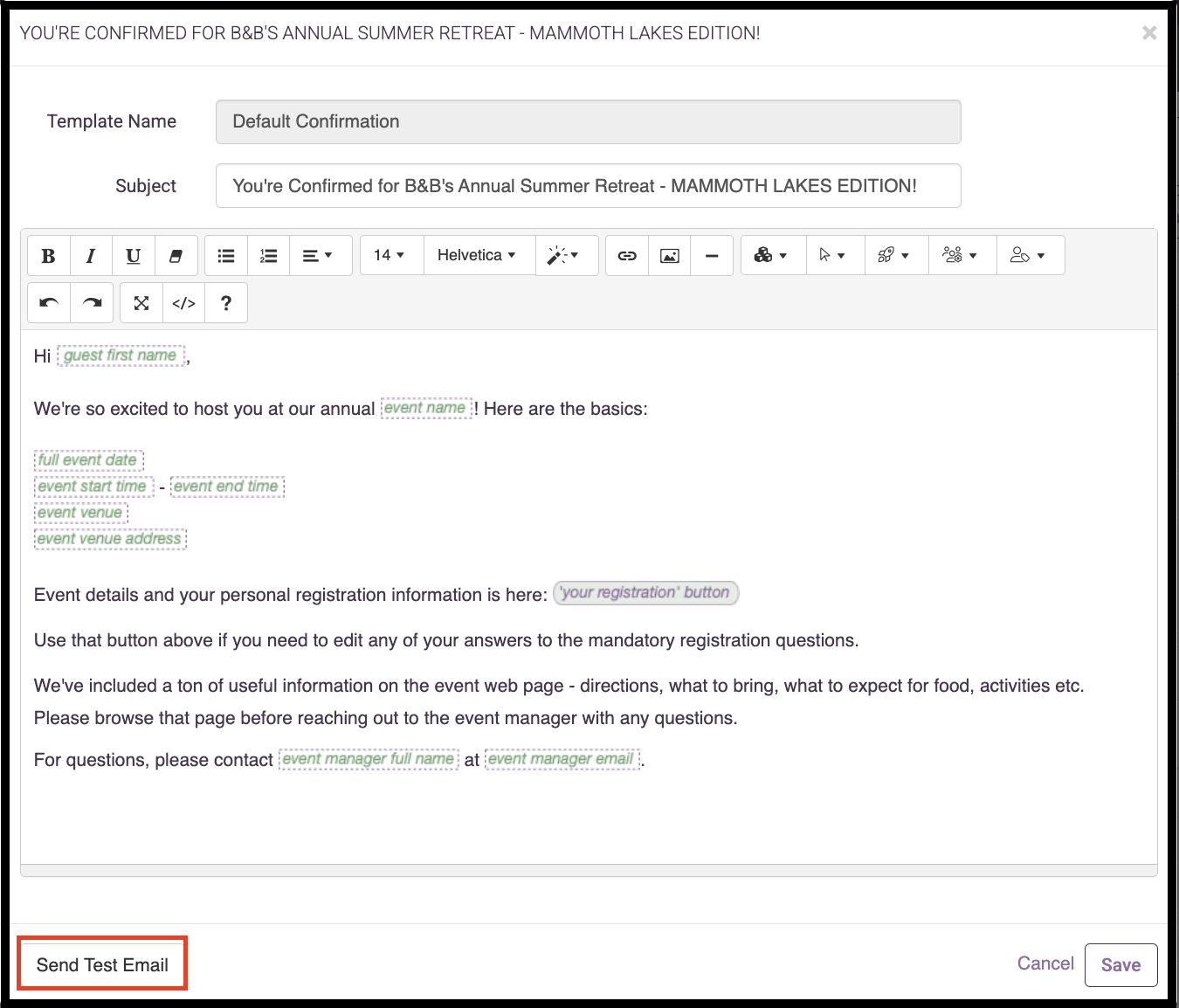Open the rocket icon dropdown
Image resolution: width=1179 pixels, height=1008 pixels.
pos(897,256)
